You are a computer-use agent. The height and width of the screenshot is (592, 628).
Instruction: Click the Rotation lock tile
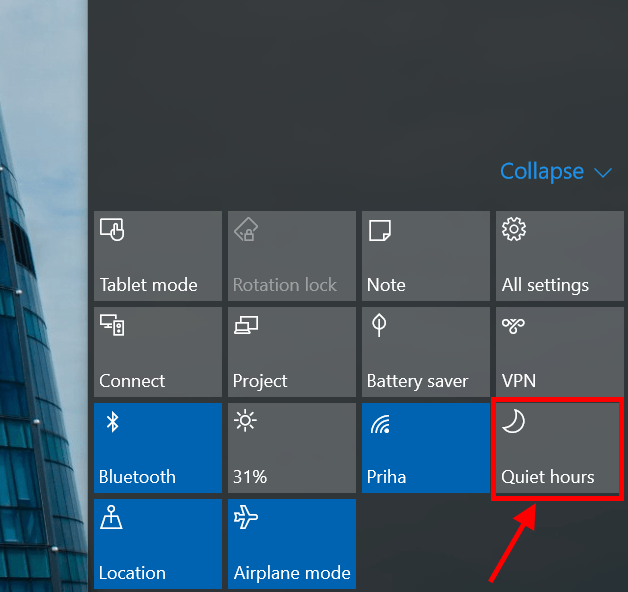click(292, 256)
